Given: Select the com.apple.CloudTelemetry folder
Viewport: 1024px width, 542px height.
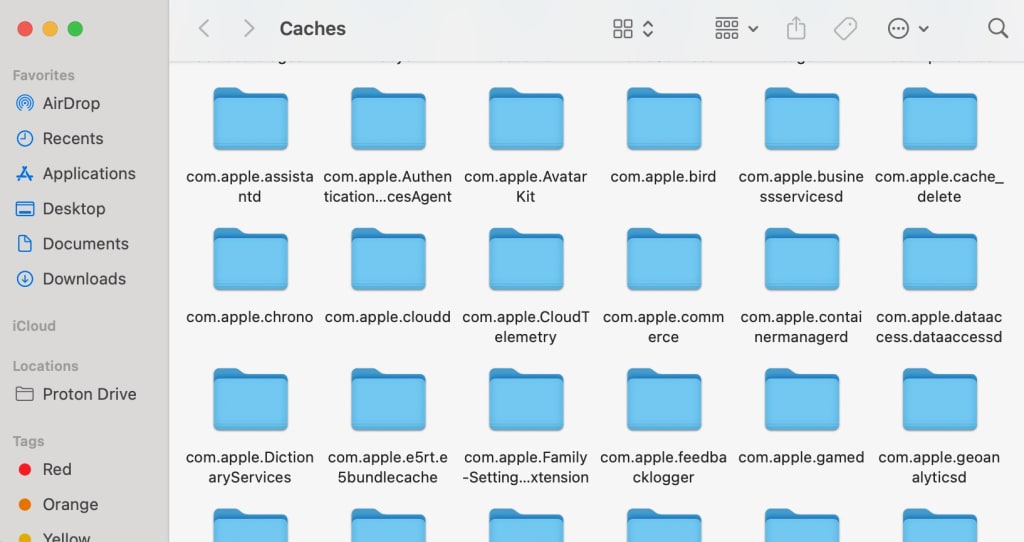Looking at the screenshot, I should pos(526,259).
